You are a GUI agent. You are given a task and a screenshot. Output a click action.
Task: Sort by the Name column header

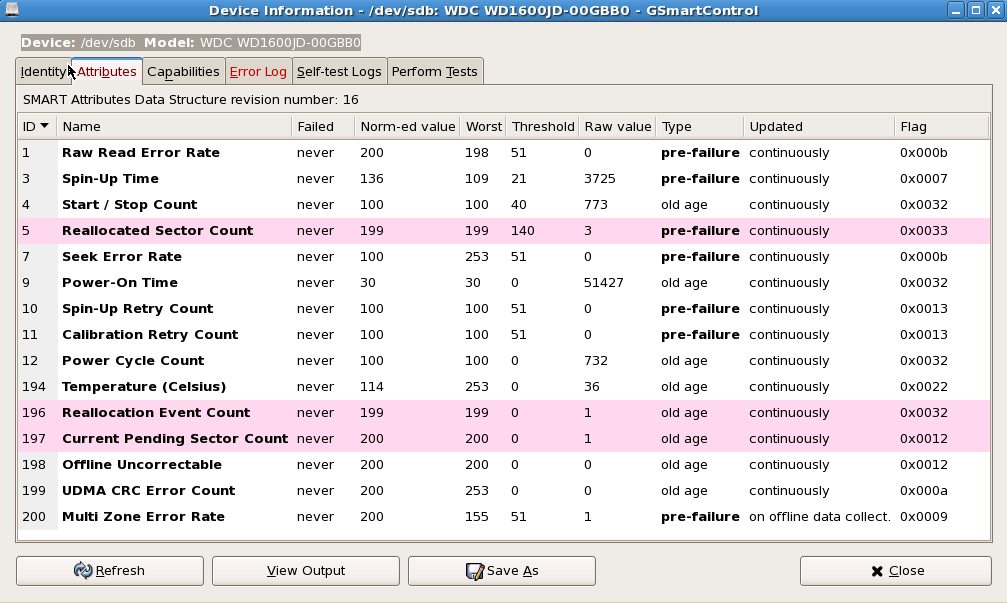point(173,127)
